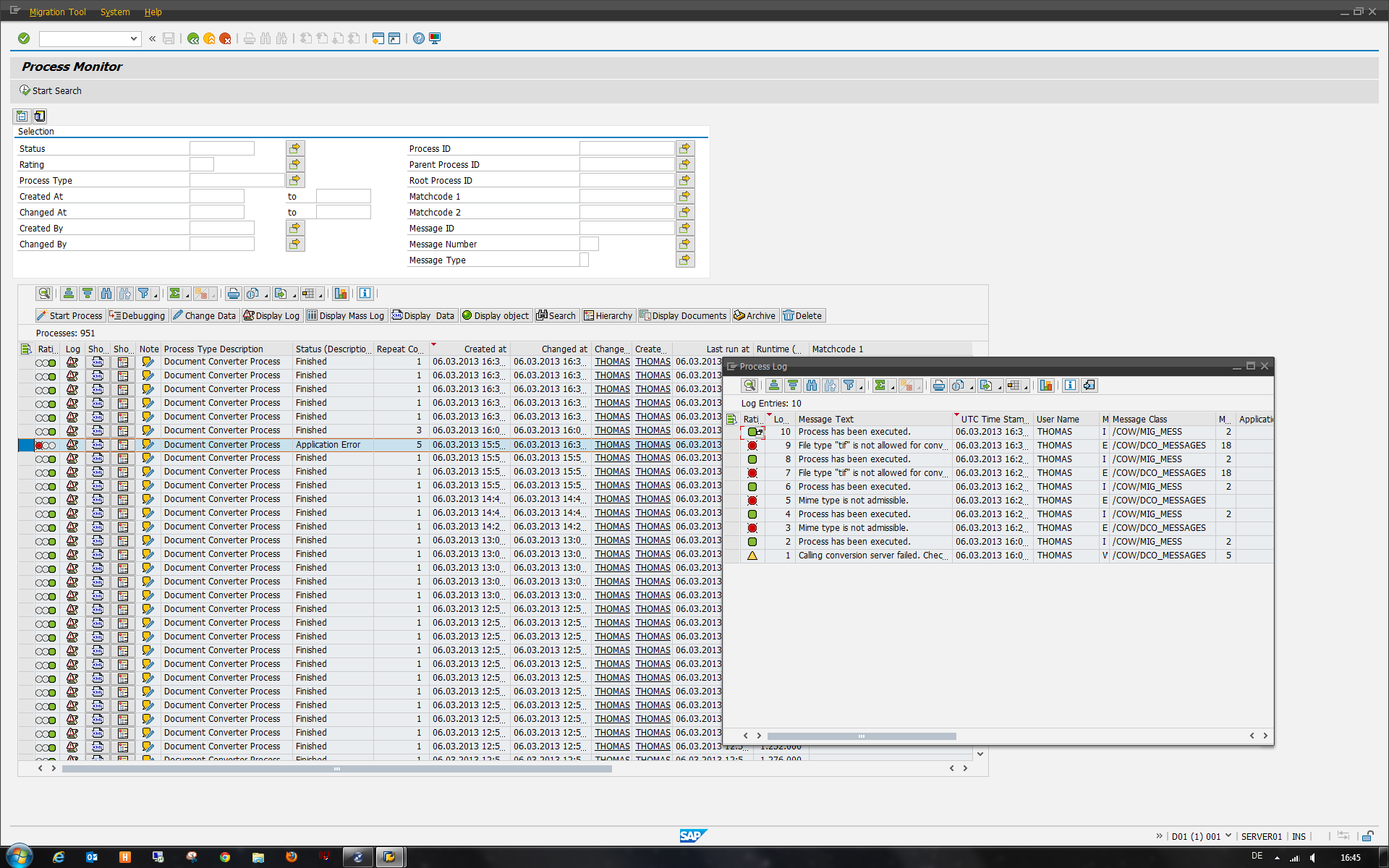1389x868 pixels.
Task: Click the Process ID input field
Action: point(626,148)
